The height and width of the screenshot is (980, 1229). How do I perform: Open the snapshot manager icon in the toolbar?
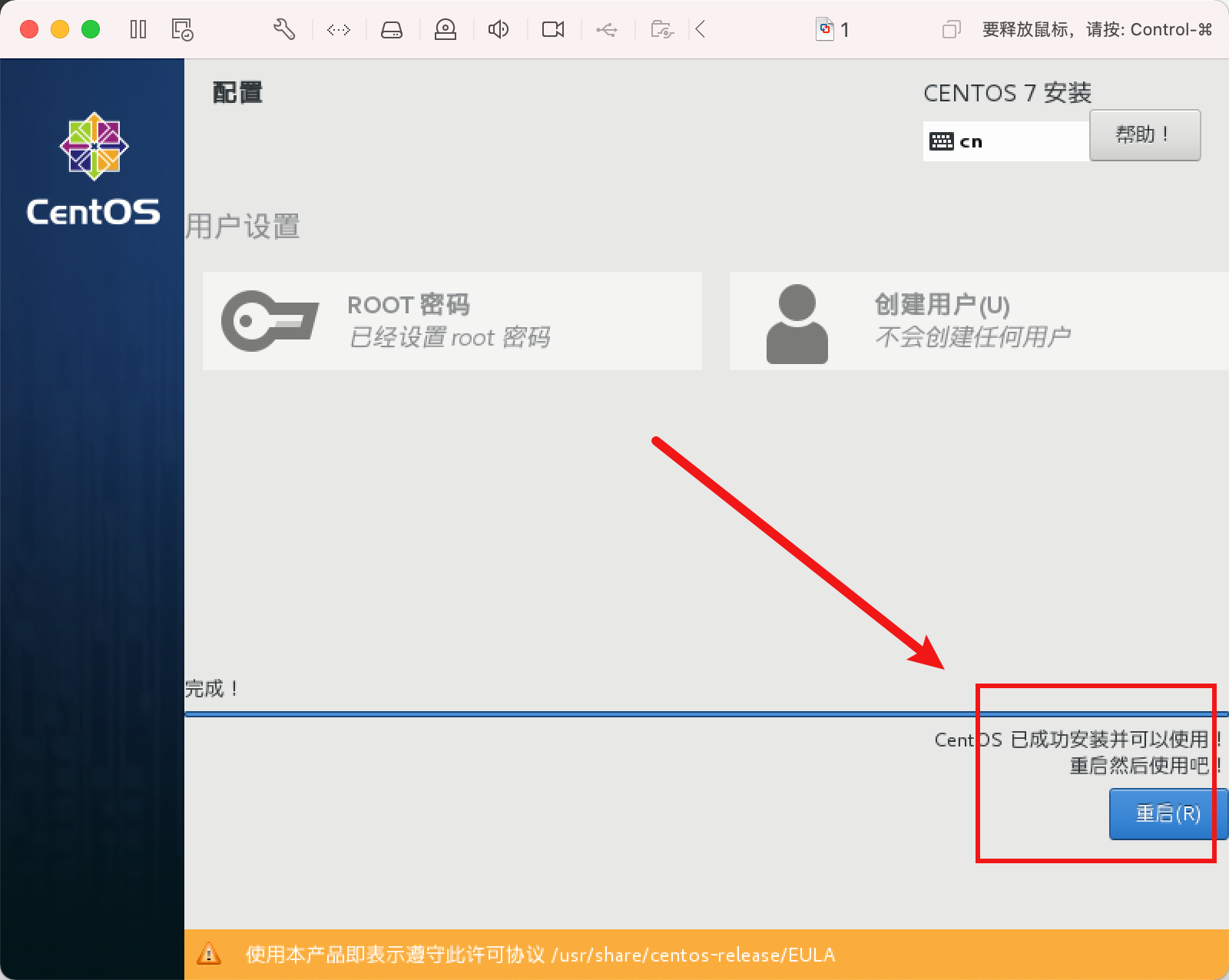(182, 30)
